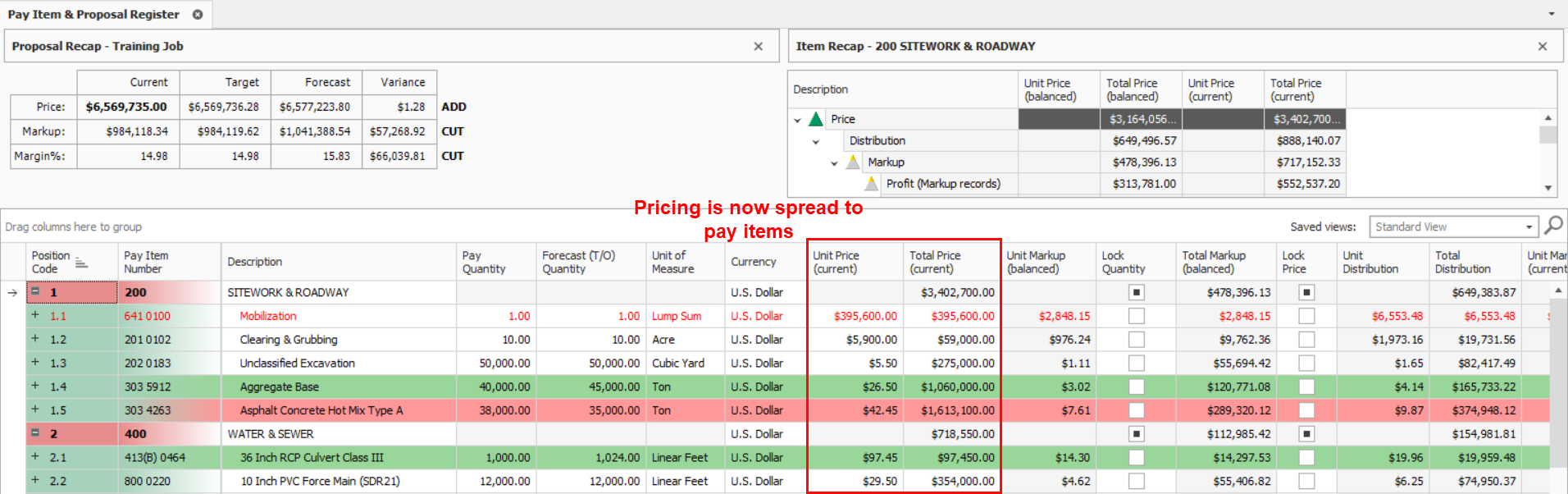1568x494 pixels.
Task: Check Lock Quantity for Mobilization row
Action: pyautogui.click(x=1136, y=316)
